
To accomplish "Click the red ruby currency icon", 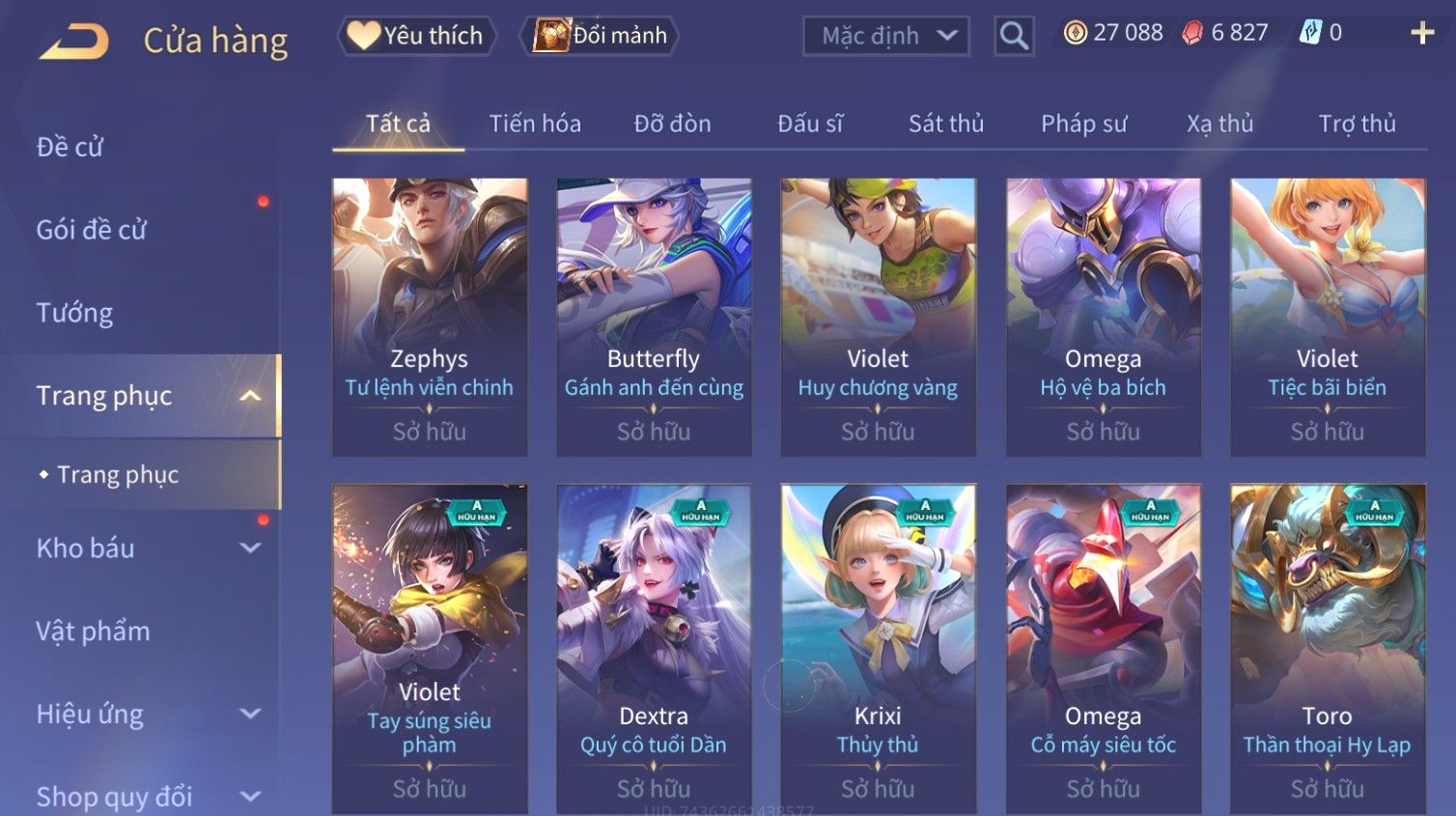I will coord(1193,33).
